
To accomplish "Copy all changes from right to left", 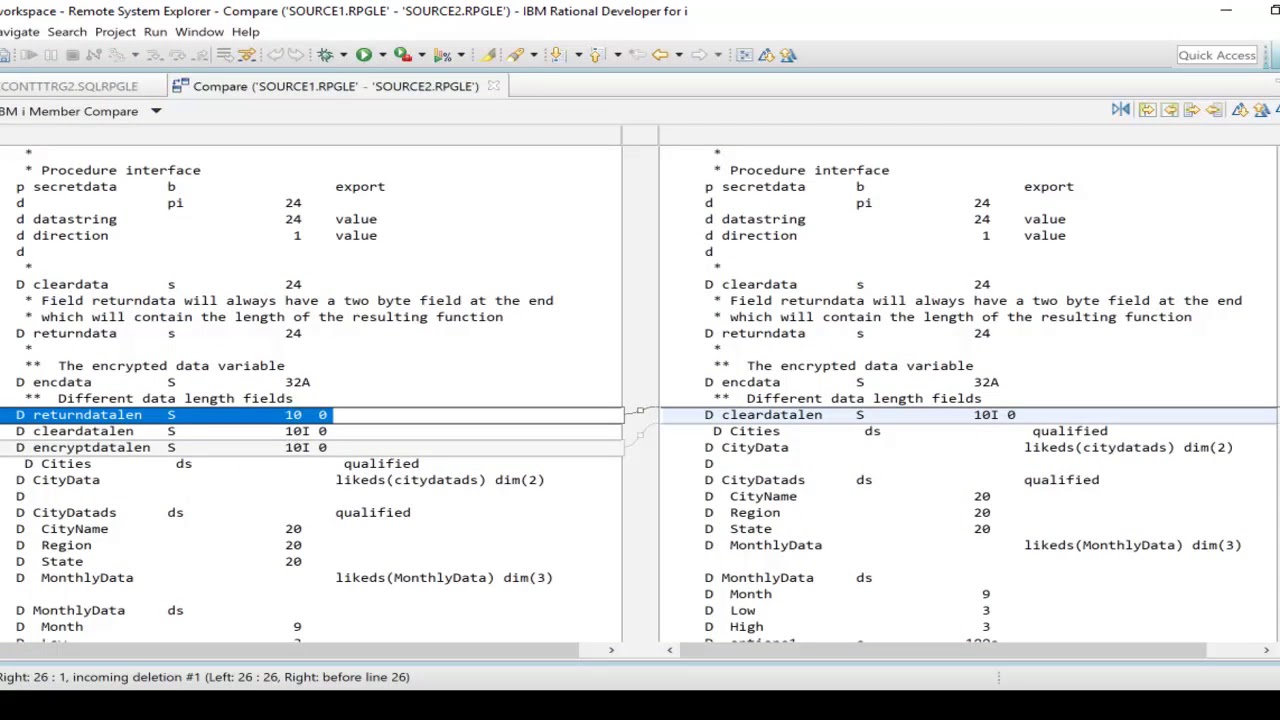I will coord(1169,110).
